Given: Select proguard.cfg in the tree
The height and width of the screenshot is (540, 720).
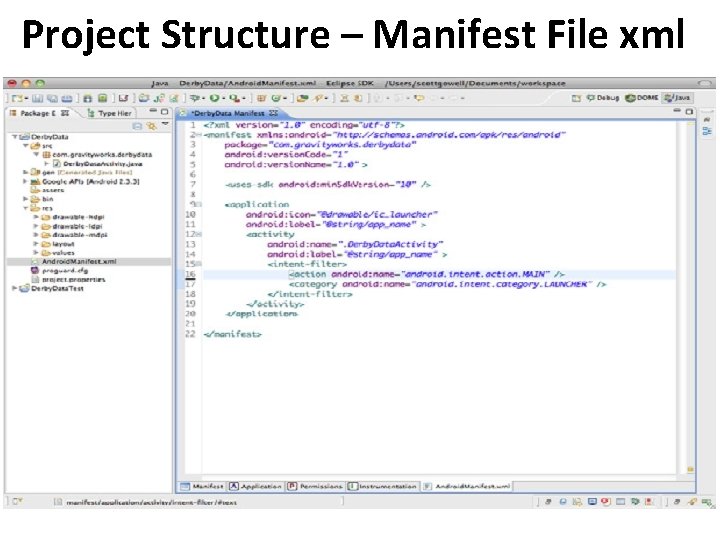Looking at the screenshot, I should (x=64, y=270).
